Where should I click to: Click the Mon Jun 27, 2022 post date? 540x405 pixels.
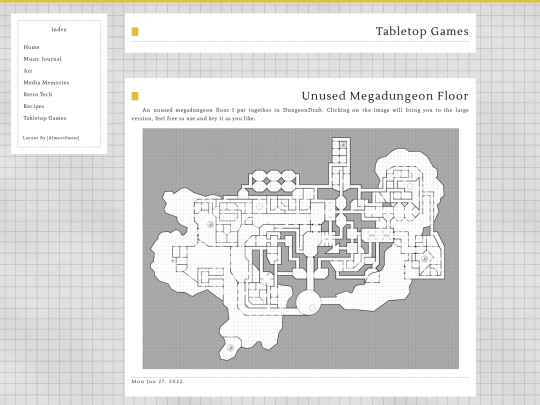(157, 381)
